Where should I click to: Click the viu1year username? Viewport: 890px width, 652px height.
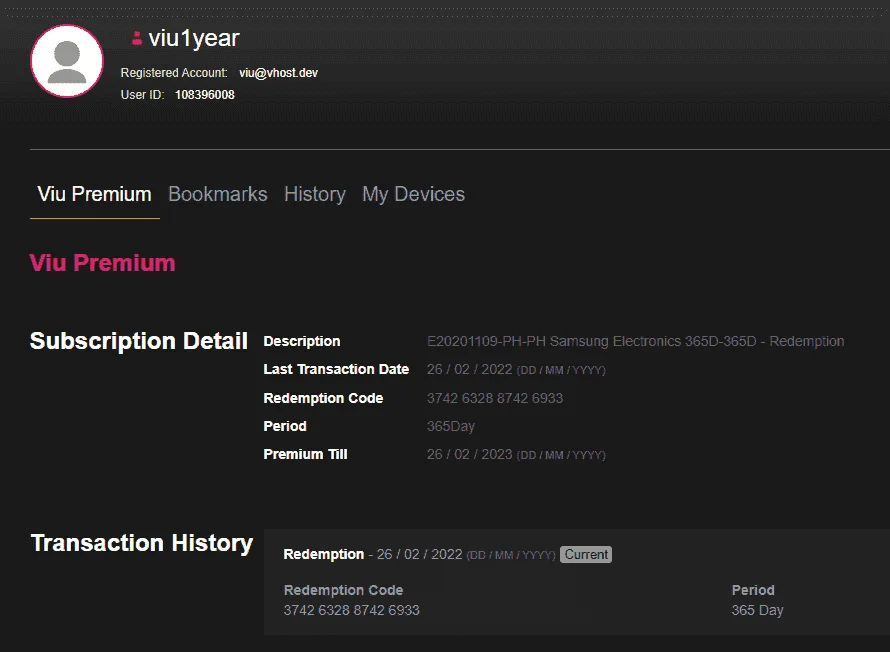point(194,39)
